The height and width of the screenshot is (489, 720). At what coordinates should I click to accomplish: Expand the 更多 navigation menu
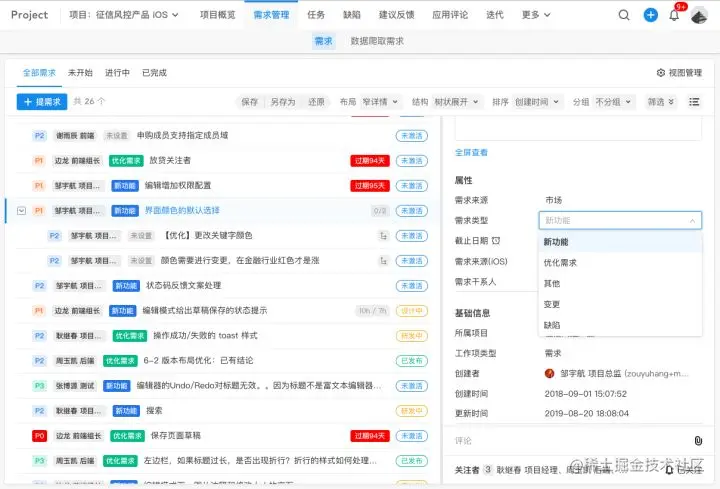[536, 15]
